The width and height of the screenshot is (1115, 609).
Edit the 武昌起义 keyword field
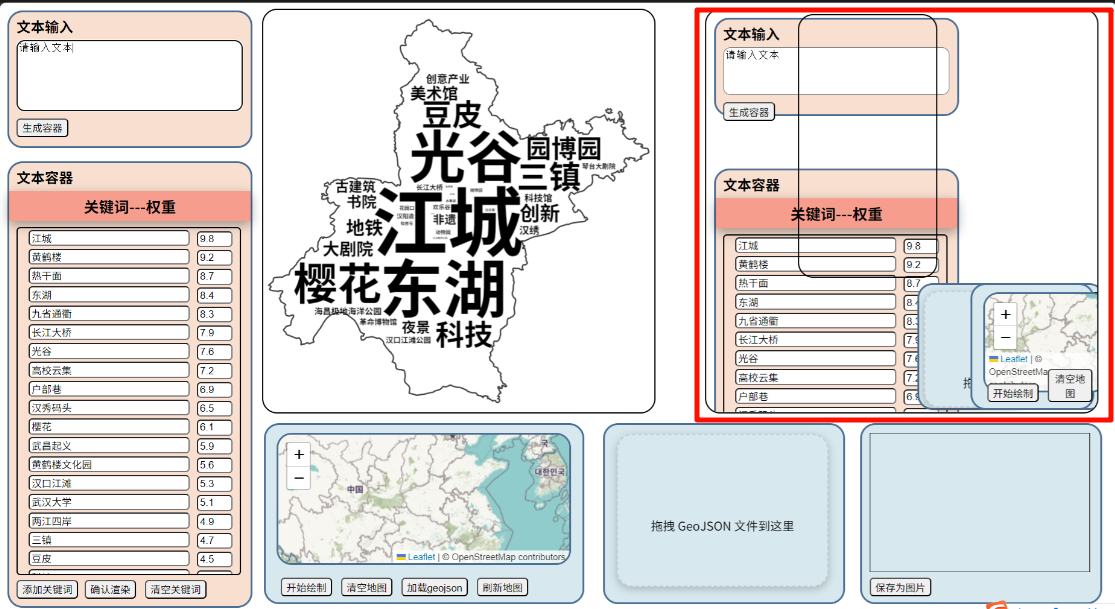(x=109, y=445)
